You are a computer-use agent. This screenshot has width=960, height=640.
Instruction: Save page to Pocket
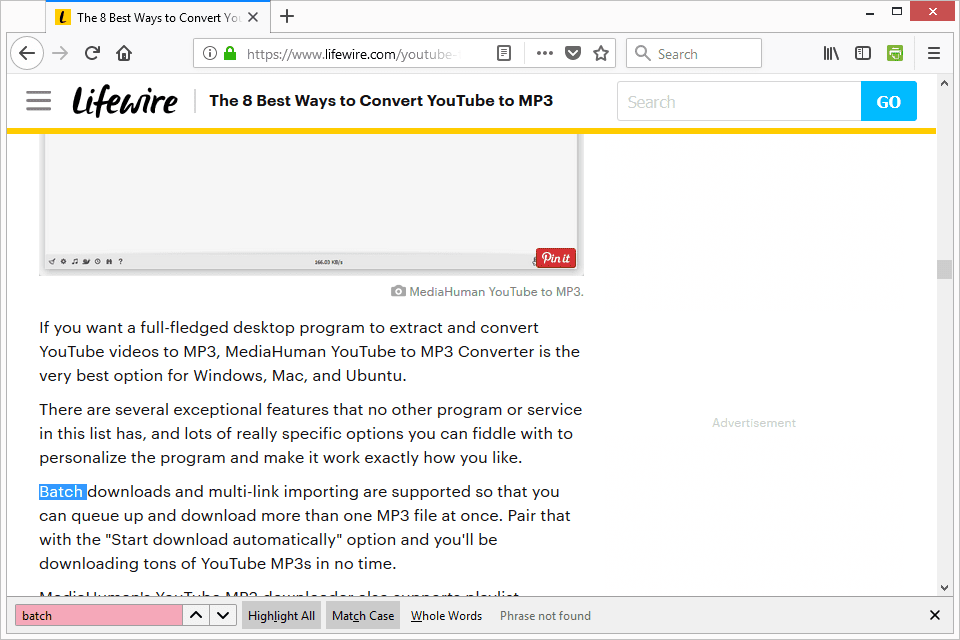(573, 54)
